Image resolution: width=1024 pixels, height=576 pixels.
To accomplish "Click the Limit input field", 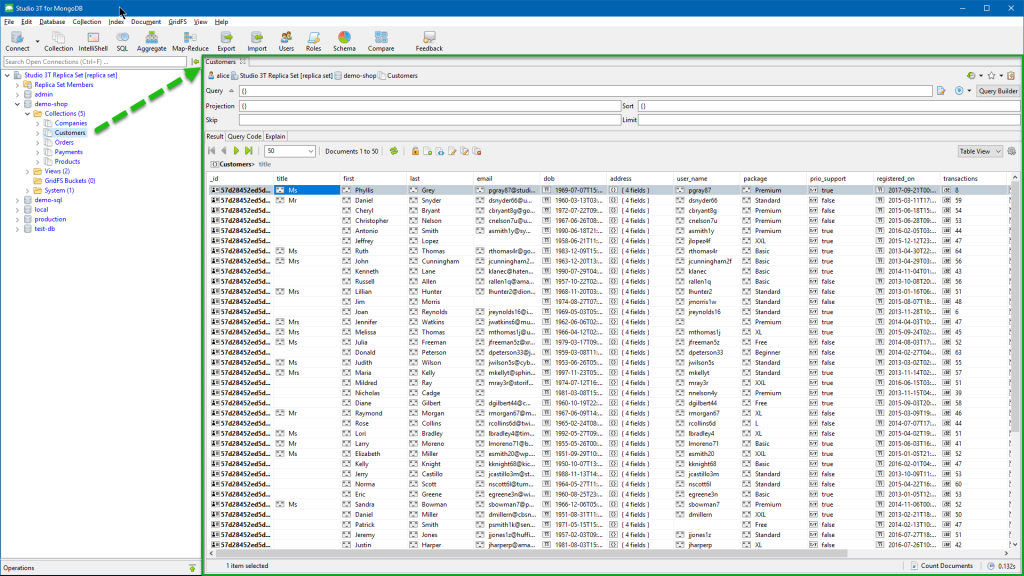I will pyautogui.click(x=829, y=120).
